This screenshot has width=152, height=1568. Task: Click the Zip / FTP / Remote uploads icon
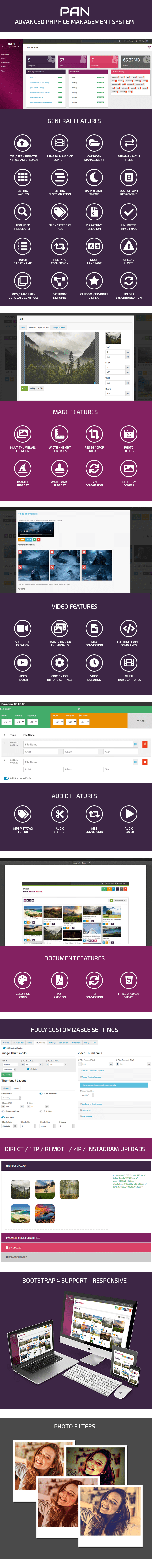point(23,143)
